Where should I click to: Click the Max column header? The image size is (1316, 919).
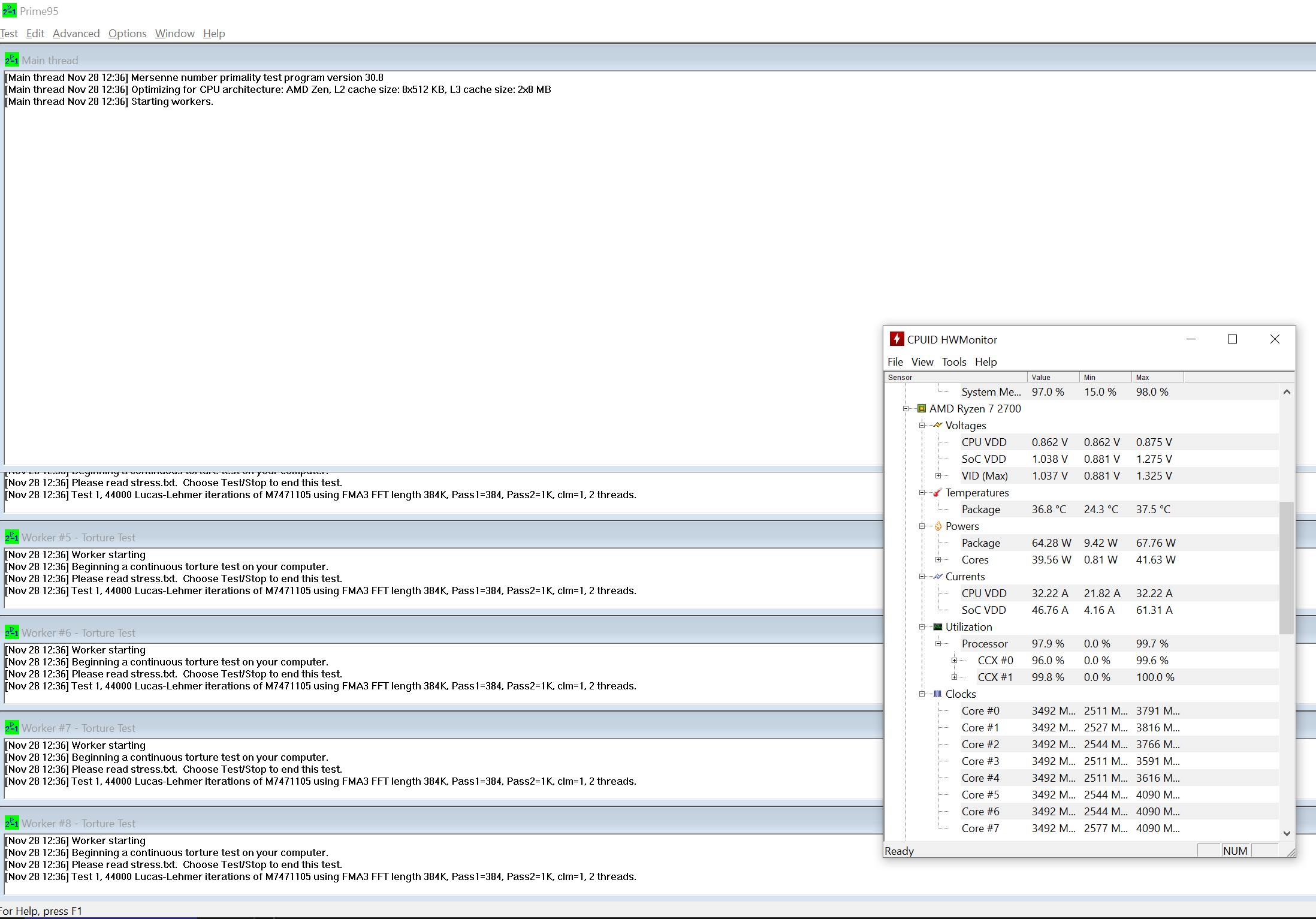(x=1157, y=377)
